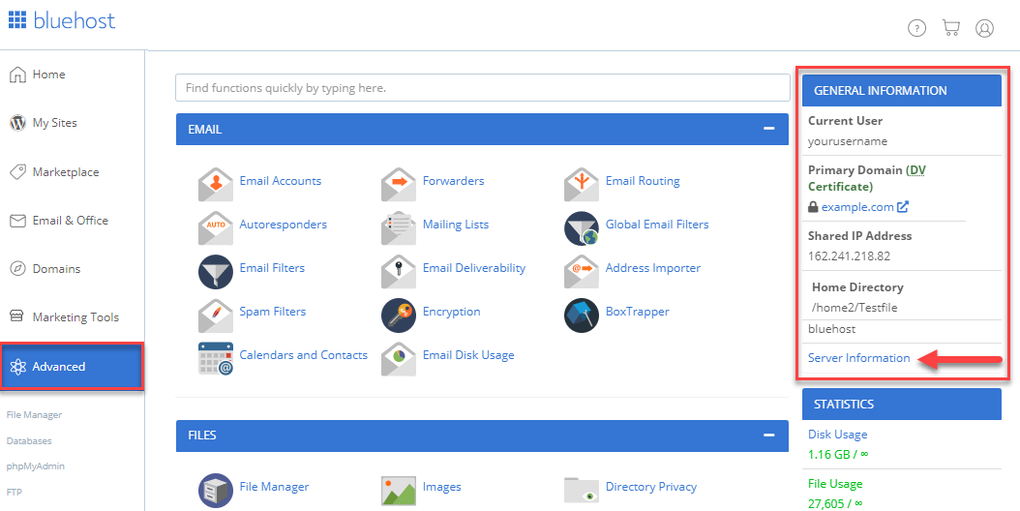
Task: Click the shopping cart icon
Action: pos(950,28)
